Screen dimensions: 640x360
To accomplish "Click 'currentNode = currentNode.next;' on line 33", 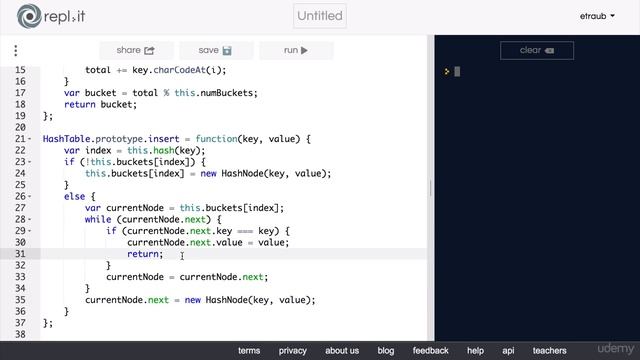I will tap(187, 277).
